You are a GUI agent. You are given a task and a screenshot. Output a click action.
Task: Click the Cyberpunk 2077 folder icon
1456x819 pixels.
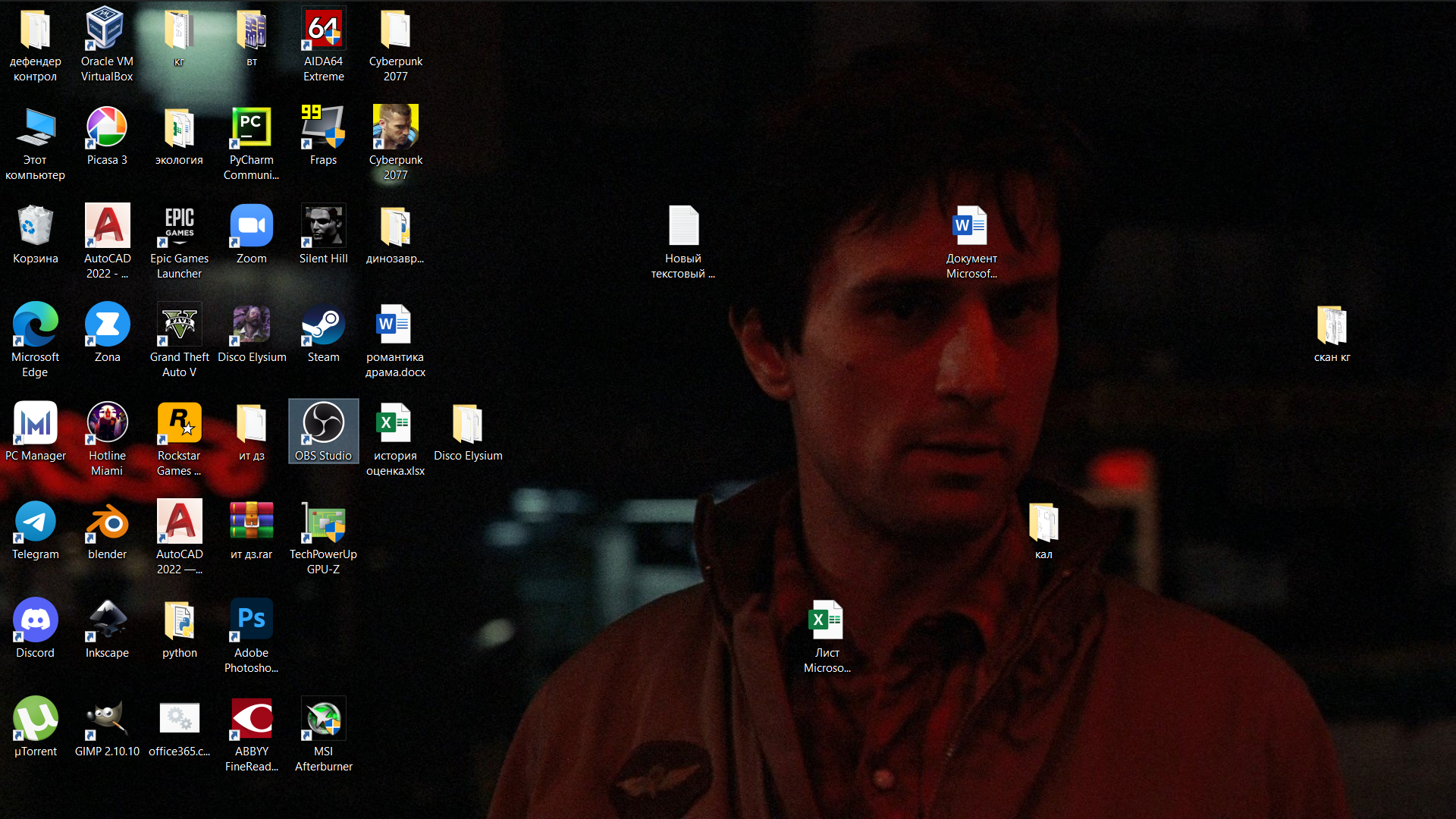point(395,44)
